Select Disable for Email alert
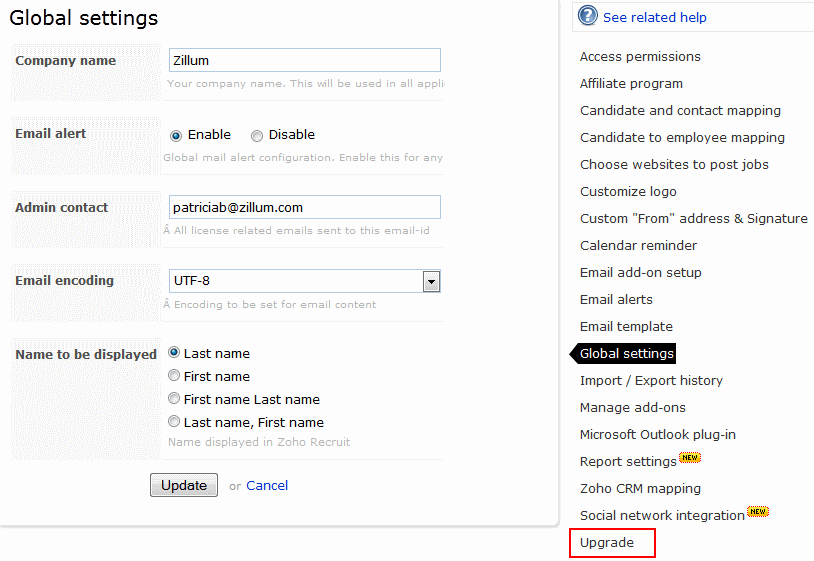Image resolution: width=814 pixels, height=561 pixels. (x=257, y=135)
